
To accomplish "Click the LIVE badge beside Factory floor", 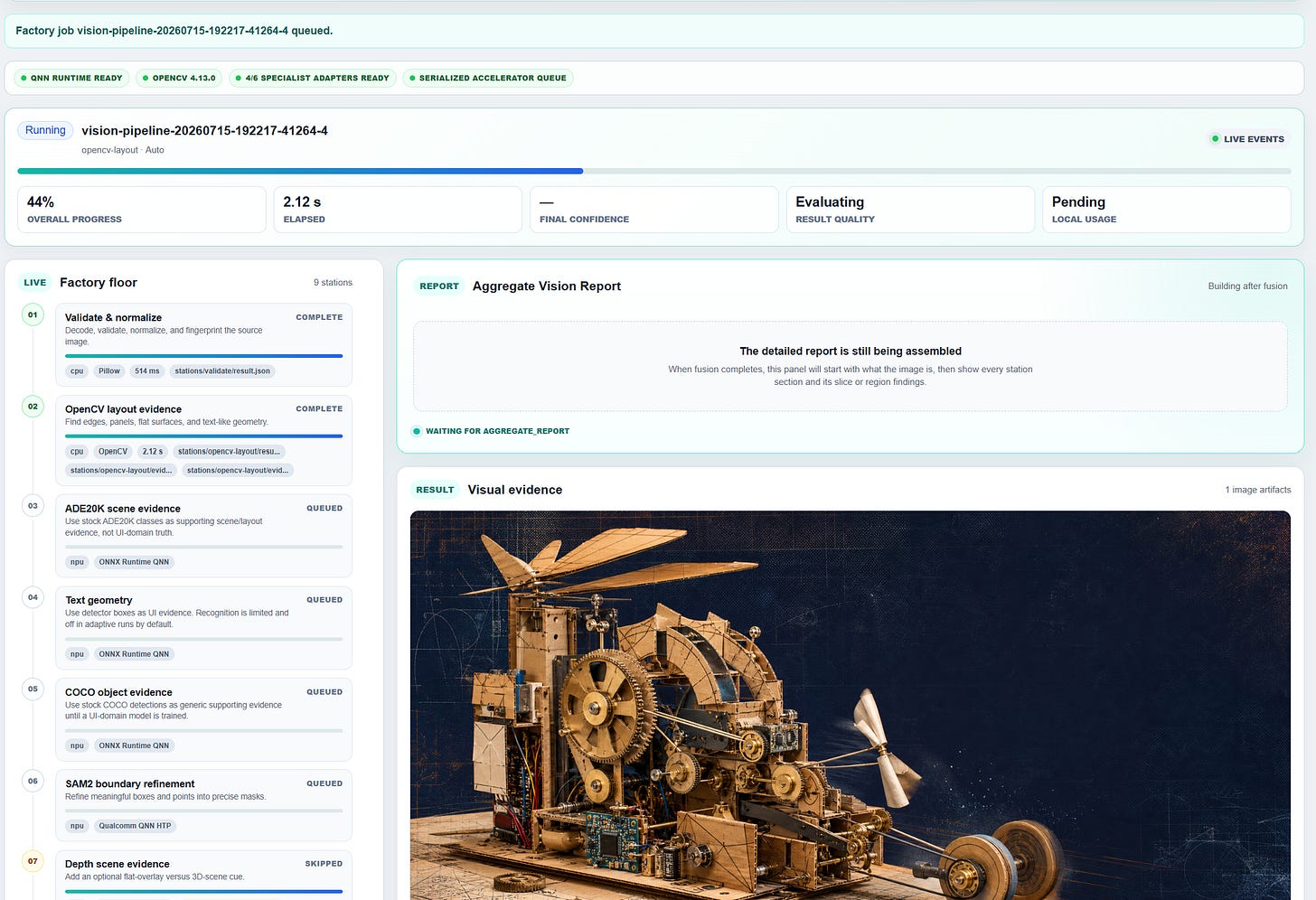I will (x=35, y=283).
